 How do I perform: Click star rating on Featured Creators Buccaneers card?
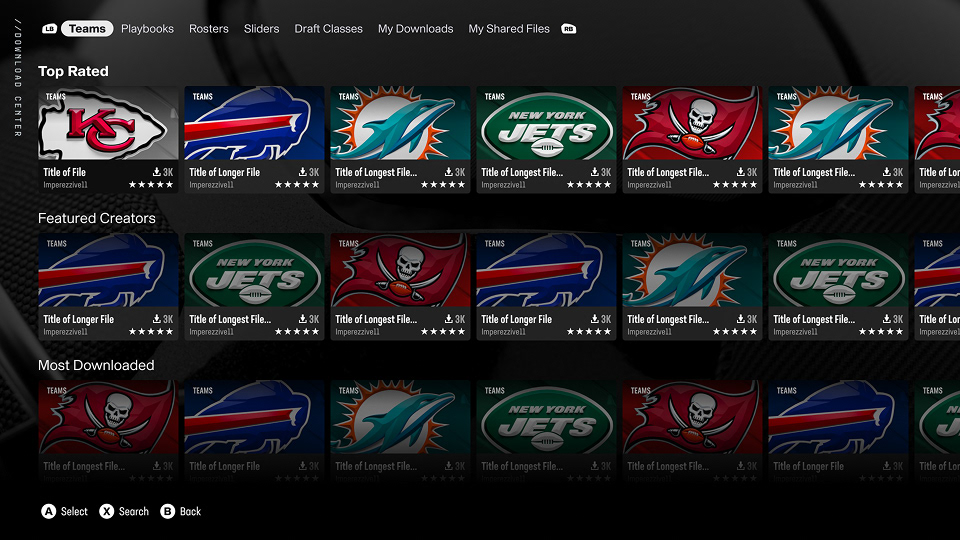click(x=443, y=331)
